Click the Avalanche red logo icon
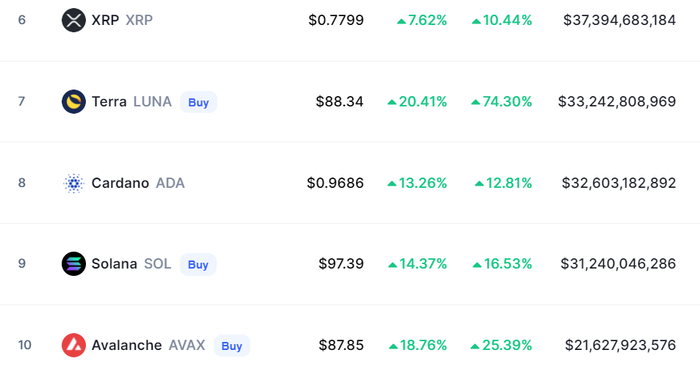The width and height of the screenshot is (700, 372). click(x=74, y=345)
